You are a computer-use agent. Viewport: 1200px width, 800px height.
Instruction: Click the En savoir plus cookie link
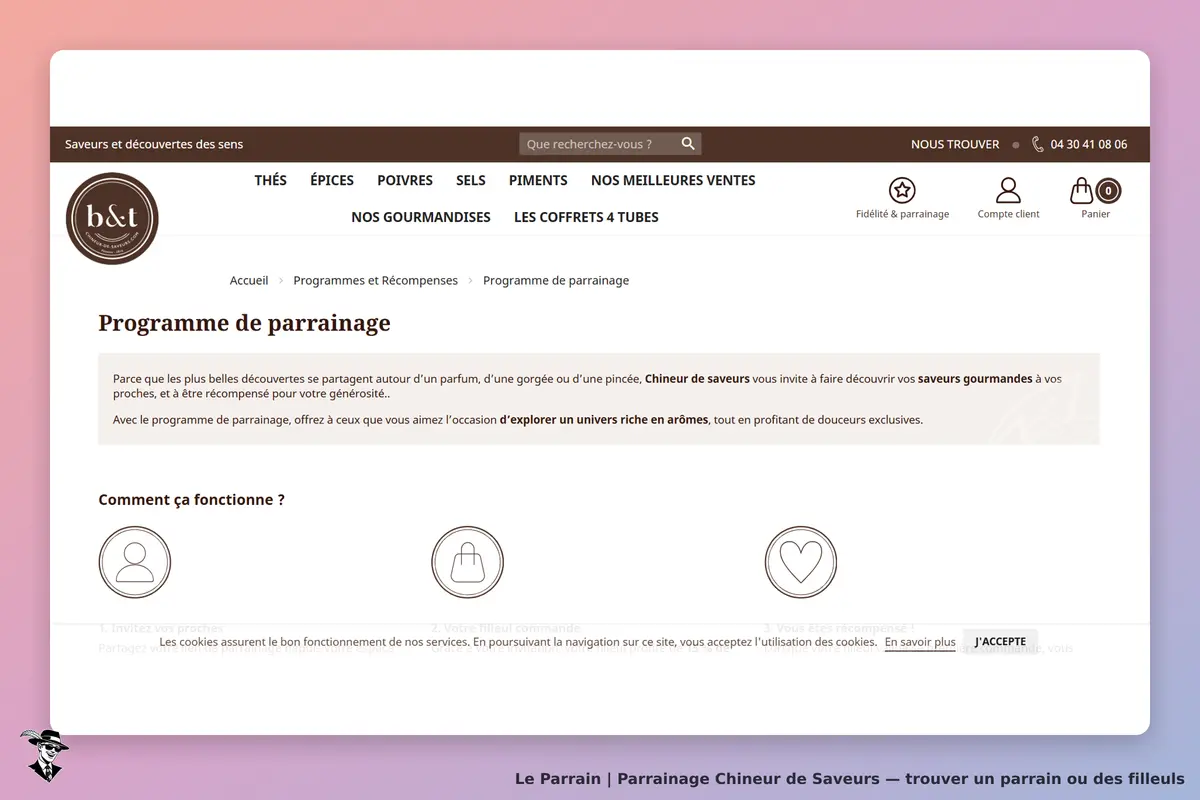920,642
